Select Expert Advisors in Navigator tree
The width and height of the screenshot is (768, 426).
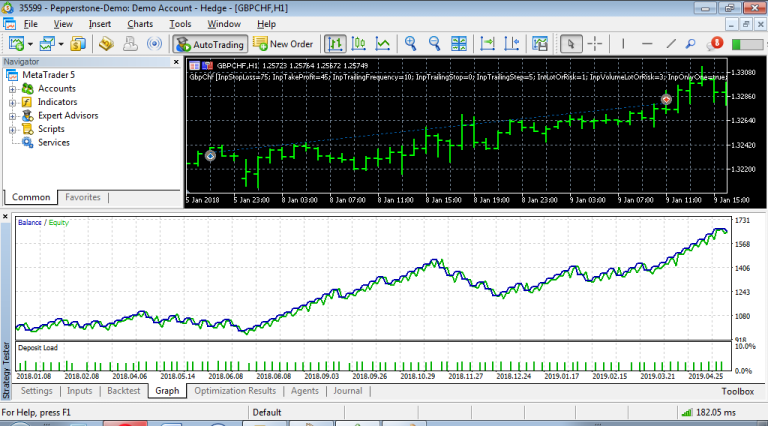68,116
